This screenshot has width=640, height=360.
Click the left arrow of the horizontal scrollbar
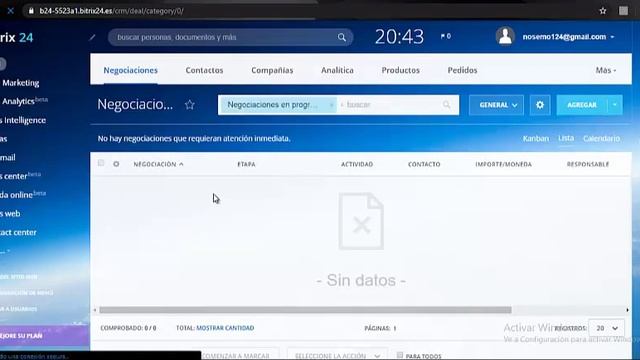(95, 310)
